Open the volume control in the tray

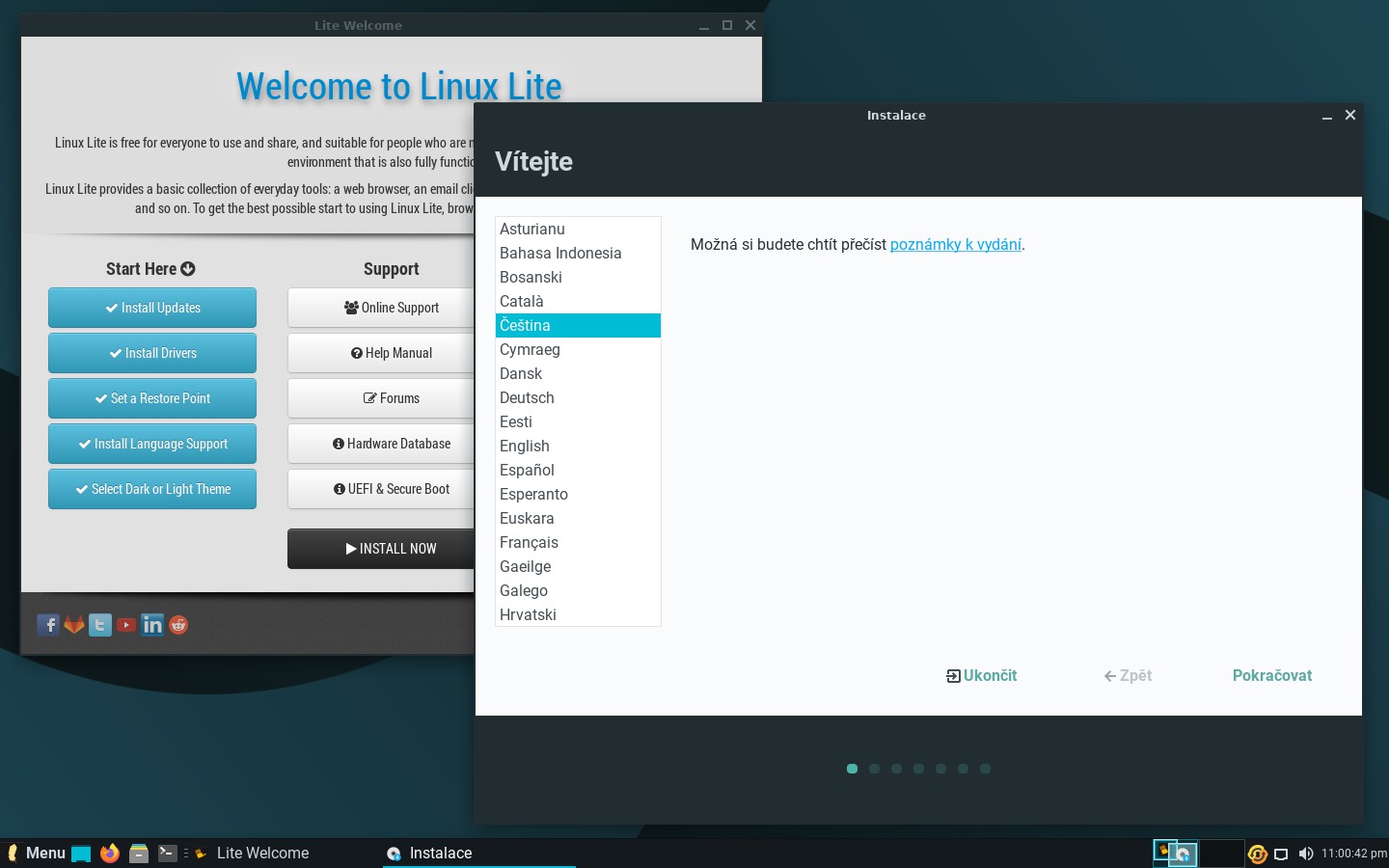pyautogui.click(x=1306, y=854)
